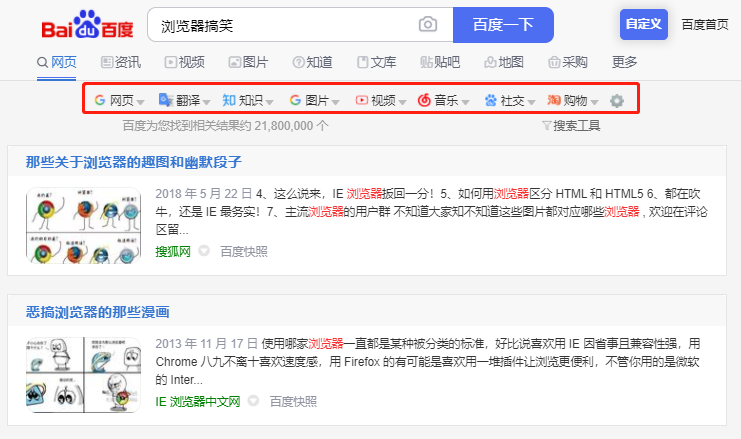Click the 贴 icon beside 贴吧
This screenshot has width=741, height=439.
[x=426, y=62]
